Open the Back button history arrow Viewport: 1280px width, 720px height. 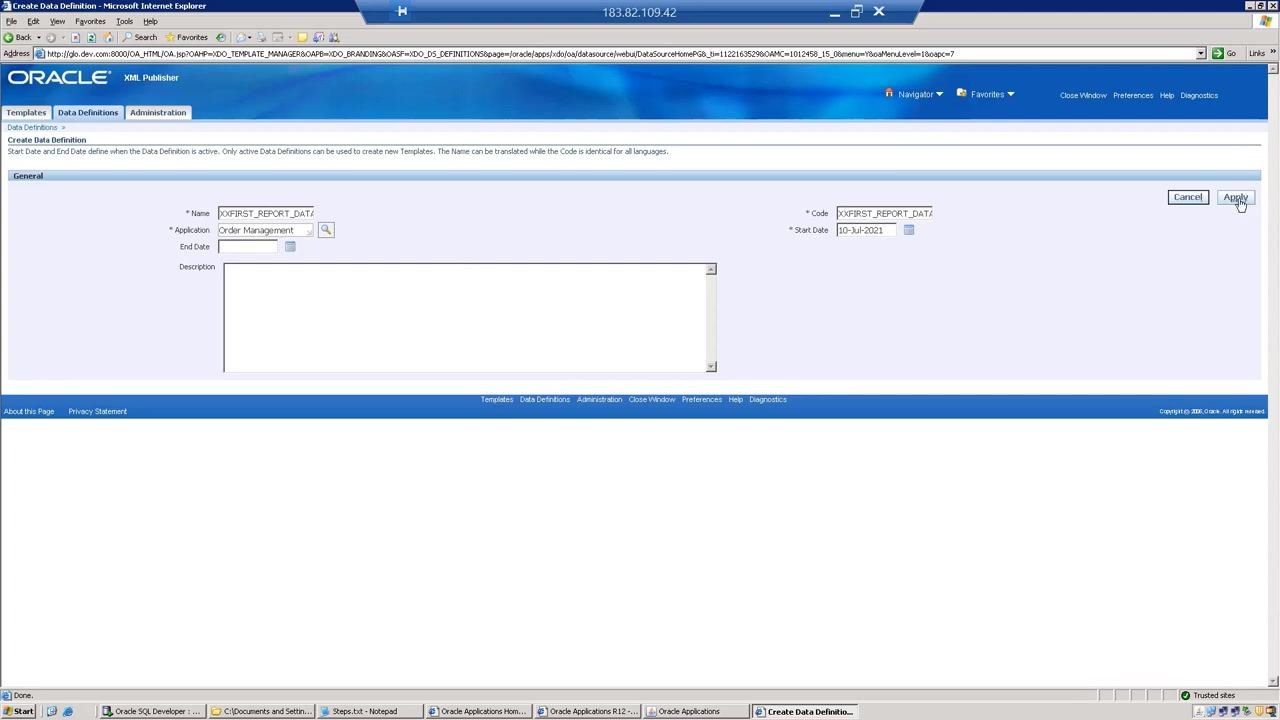point(39,37)
